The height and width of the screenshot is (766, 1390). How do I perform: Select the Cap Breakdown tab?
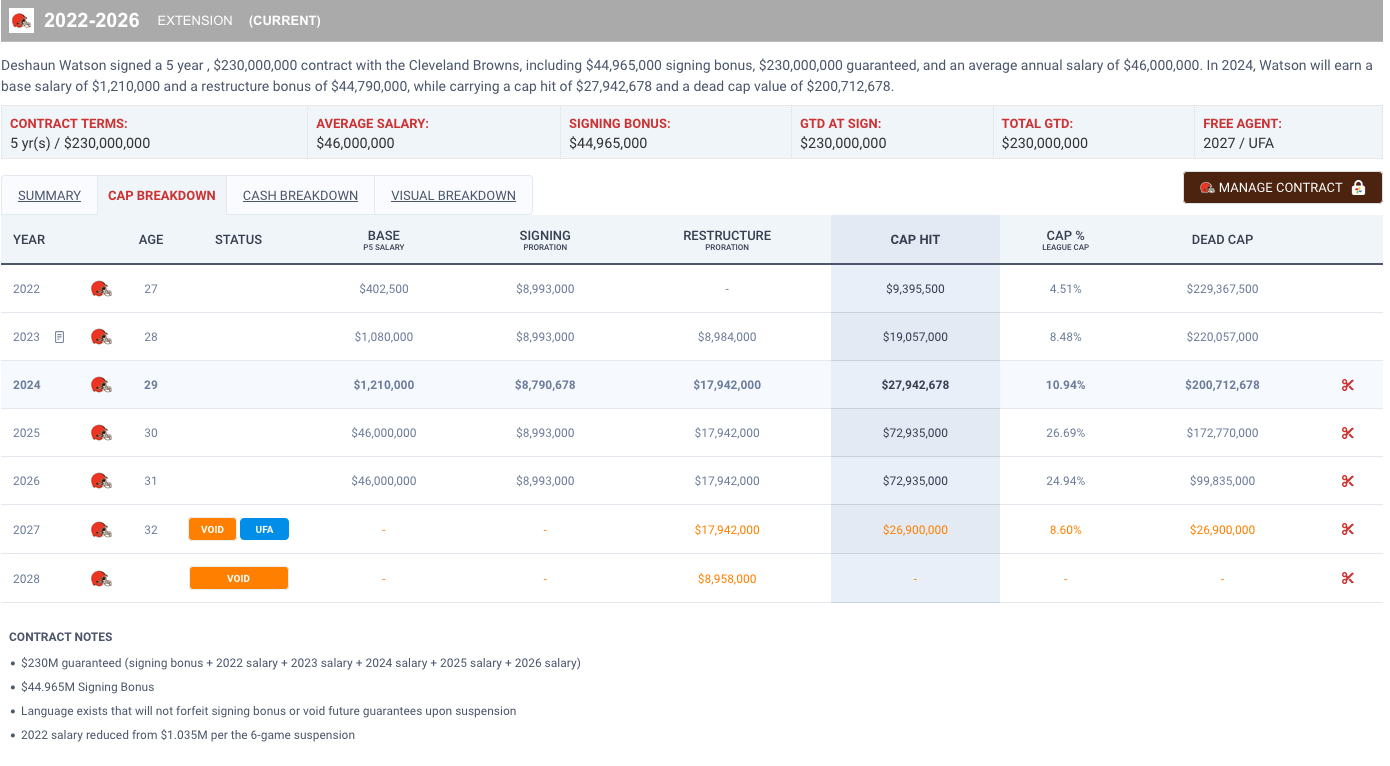(162, 195)
